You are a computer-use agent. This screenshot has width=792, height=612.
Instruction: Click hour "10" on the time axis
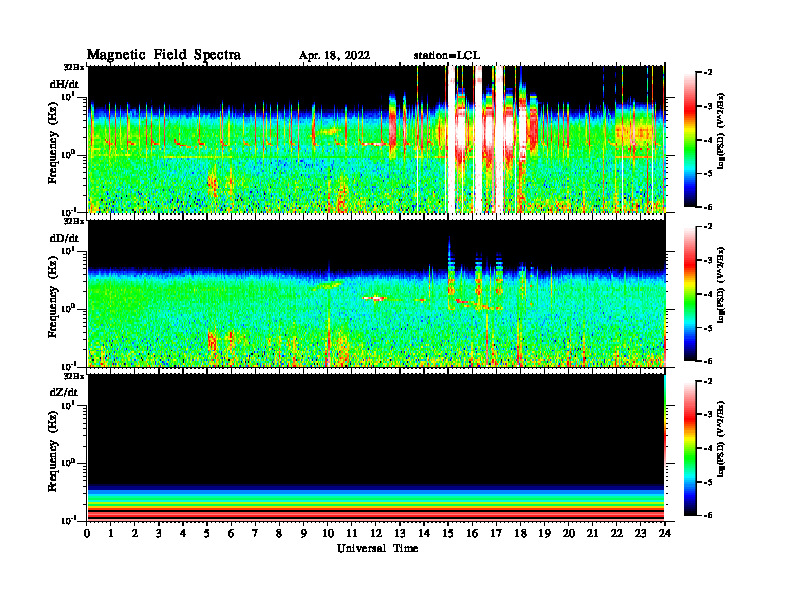click(328, 533)
